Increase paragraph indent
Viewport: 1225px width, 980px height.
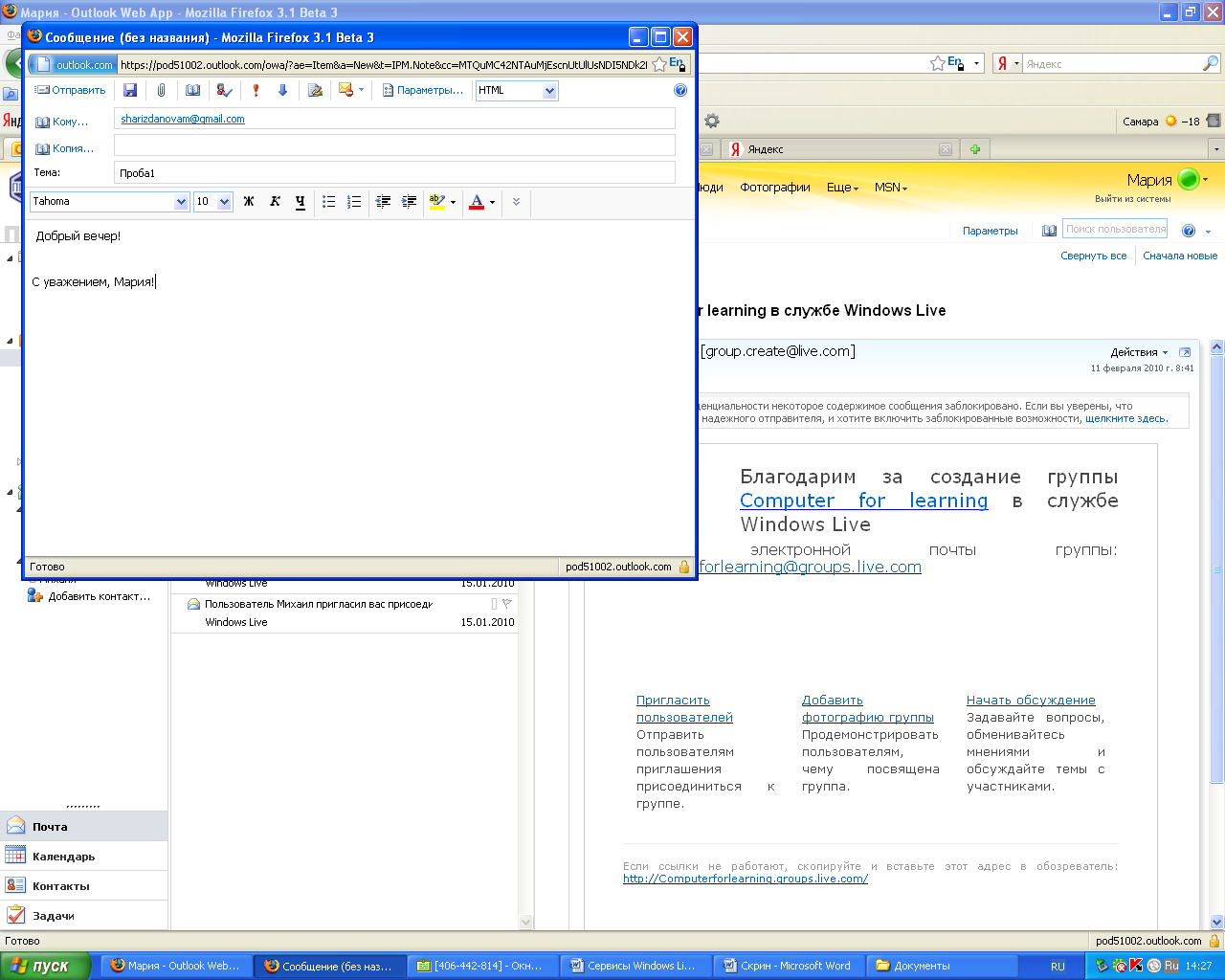point(409,201)
